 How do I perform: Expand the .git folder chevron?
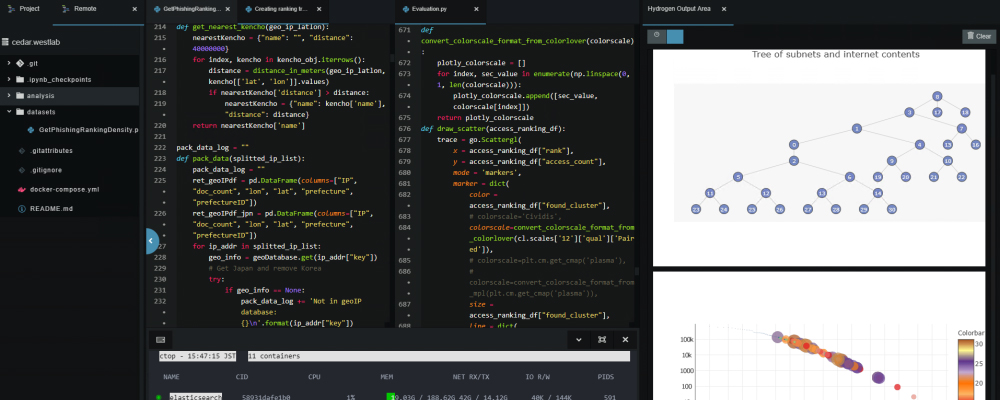(x=9, y=63)
